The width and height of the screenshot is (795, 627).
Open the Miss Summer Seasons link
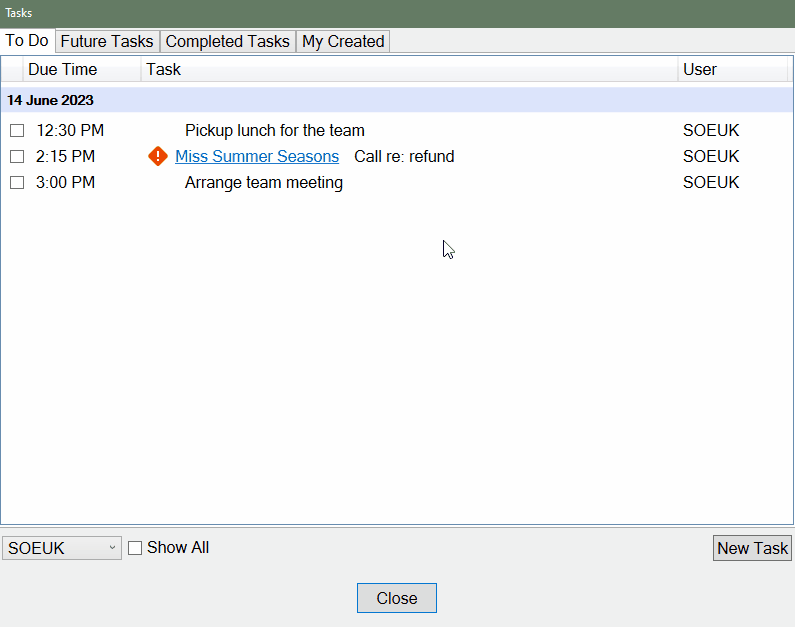coord(257,156)
